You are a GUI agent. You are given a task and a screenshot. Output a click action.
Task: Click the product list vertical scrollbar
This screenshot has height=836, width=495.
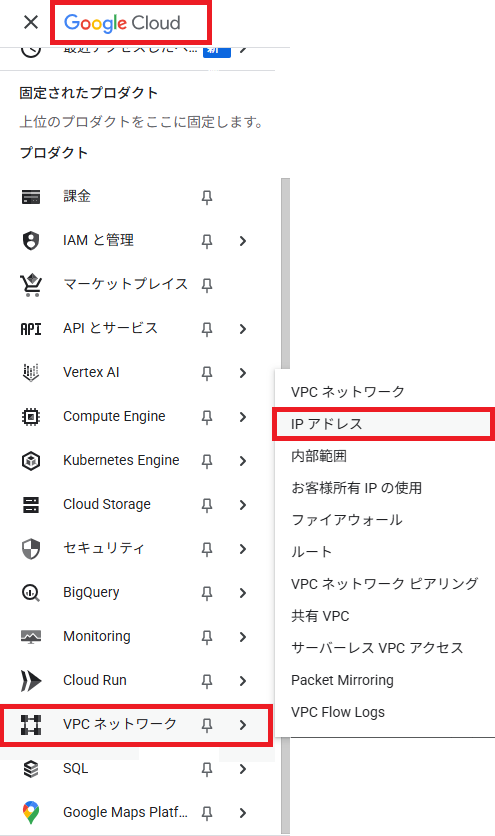click(x=285, y=507)
